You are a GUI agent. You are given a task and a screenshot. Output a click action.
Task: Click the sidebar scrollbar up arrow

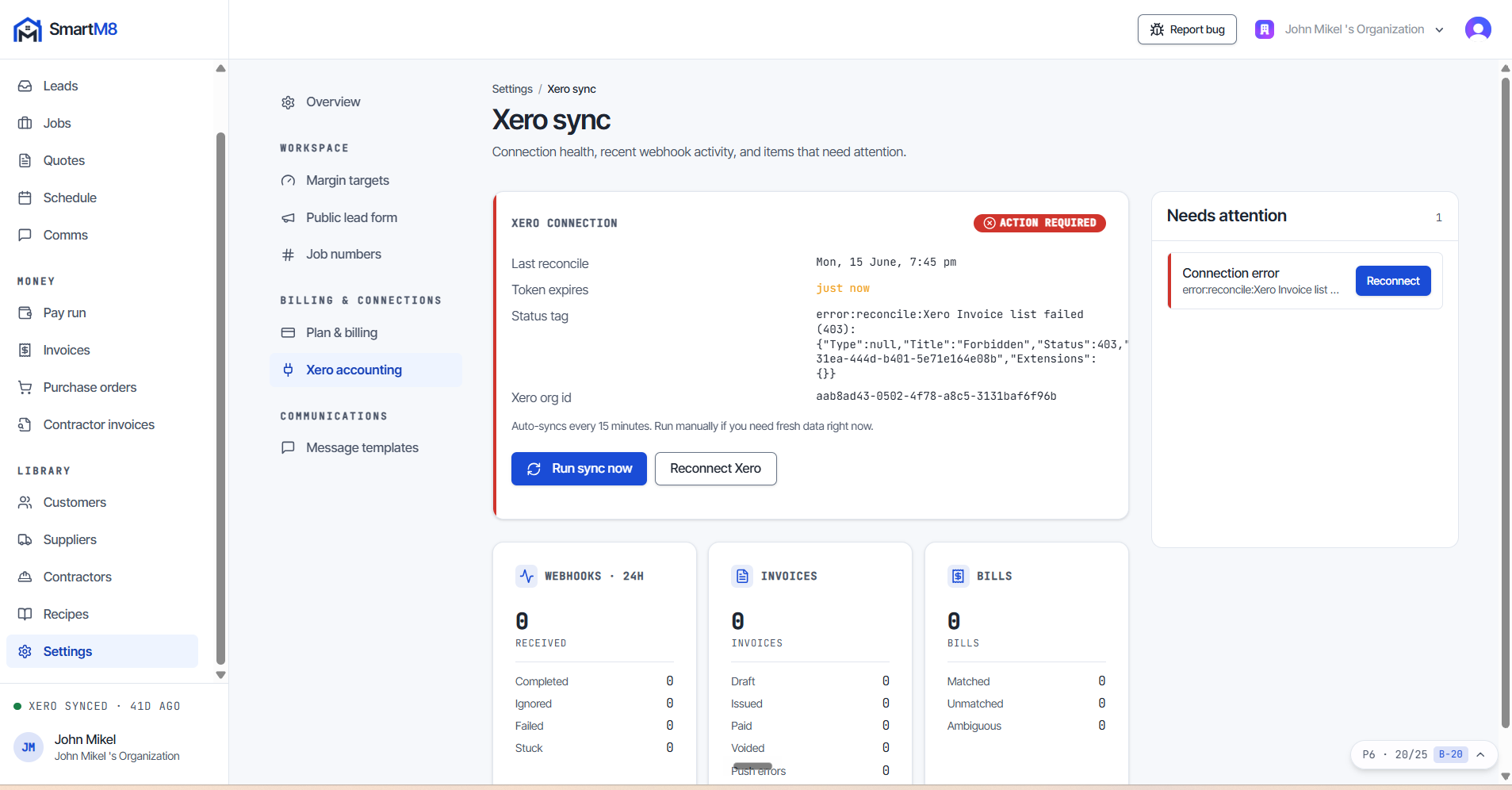click(x=221, y=69)
